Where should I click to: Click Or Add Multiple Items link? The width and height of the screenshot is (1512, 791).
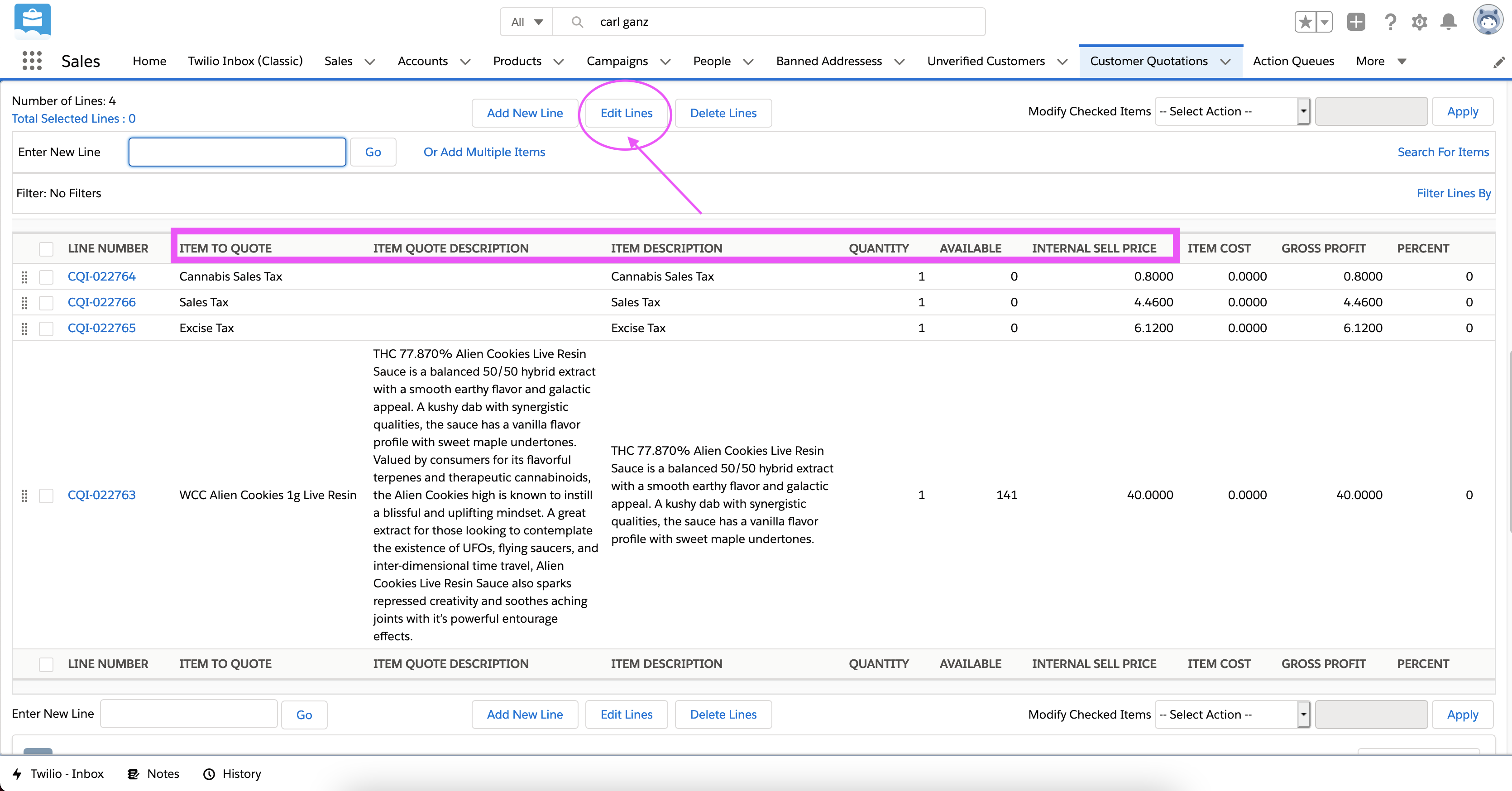tap(484, 152)
